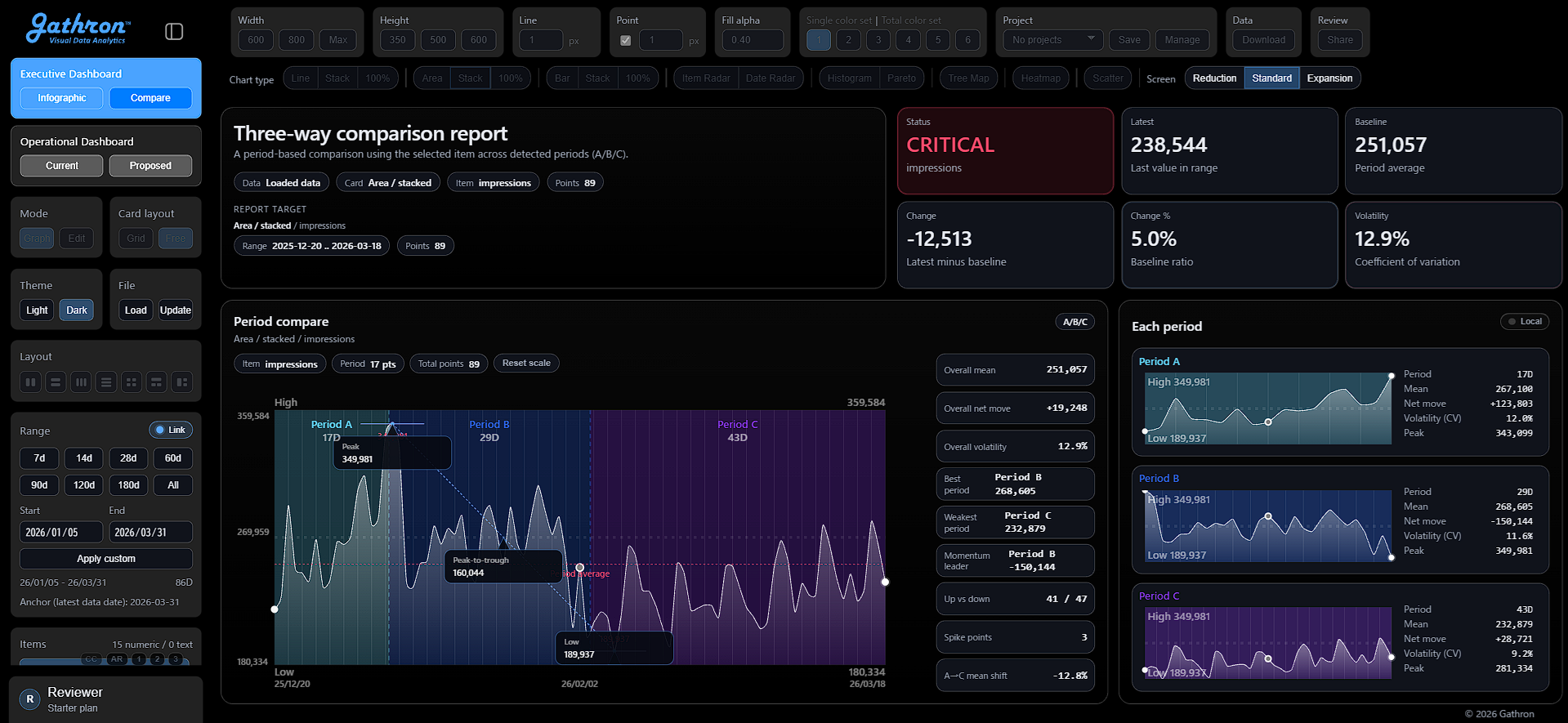Screen dimensions: 1568x723
Task: Select the two-row layout icon
Action: (x=56, y=382)
